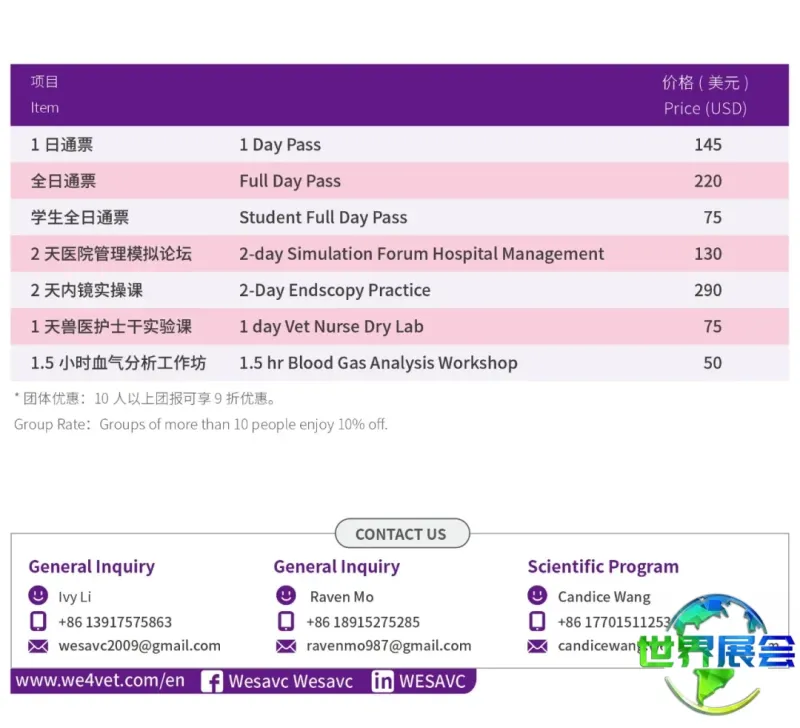Click the wesavc2009@gmail.com email address

point(139,646)
